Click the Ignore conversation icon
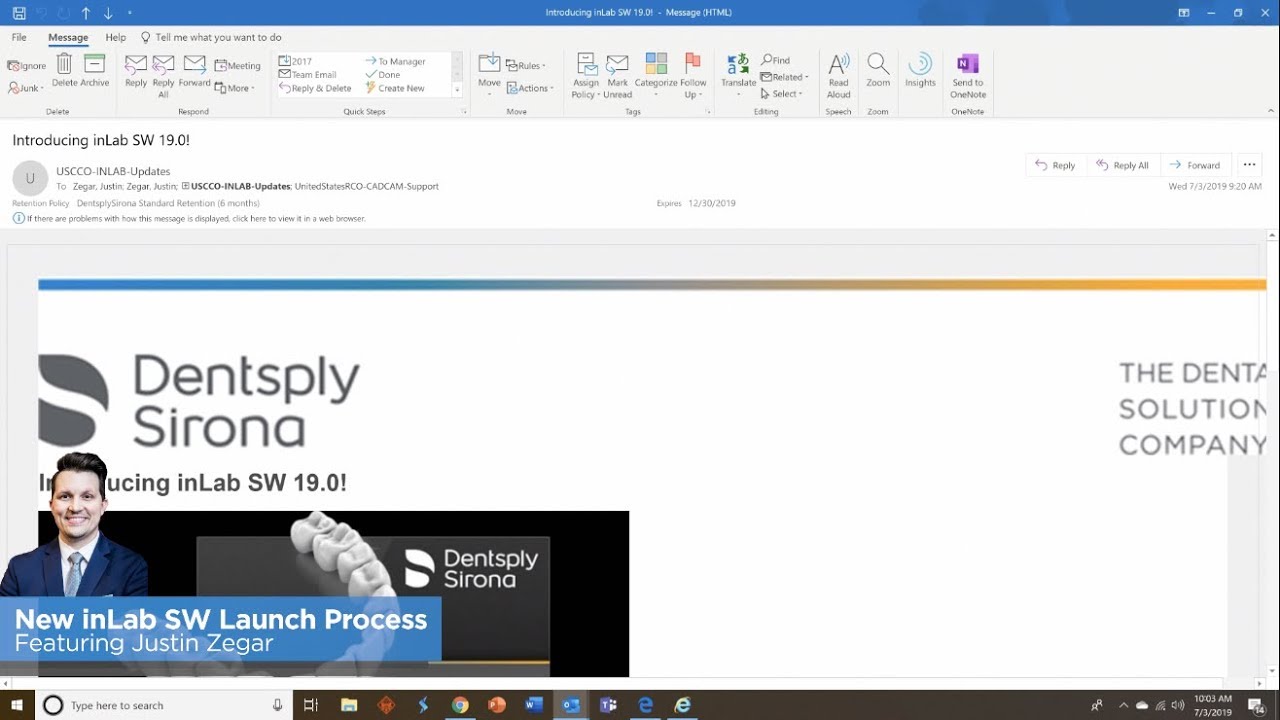Viewport: 1280px width, 720px height. click(27, 66)
